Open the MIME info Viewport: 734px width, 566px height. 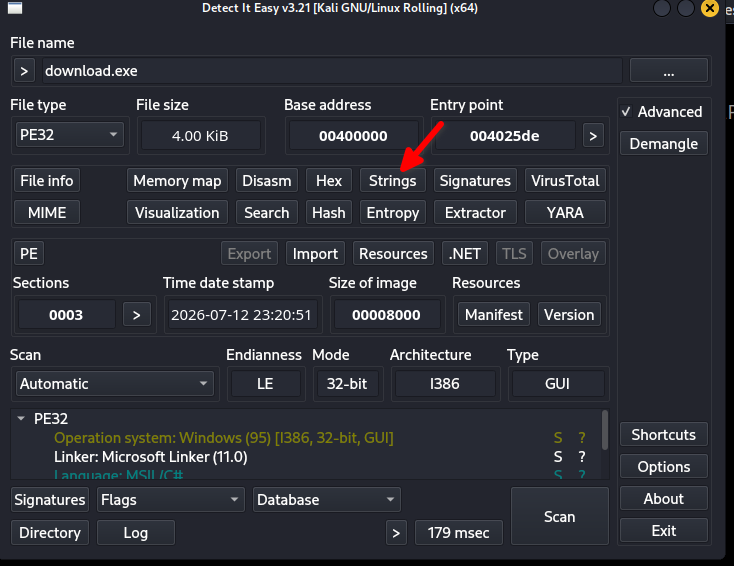(x=47, y=213)
